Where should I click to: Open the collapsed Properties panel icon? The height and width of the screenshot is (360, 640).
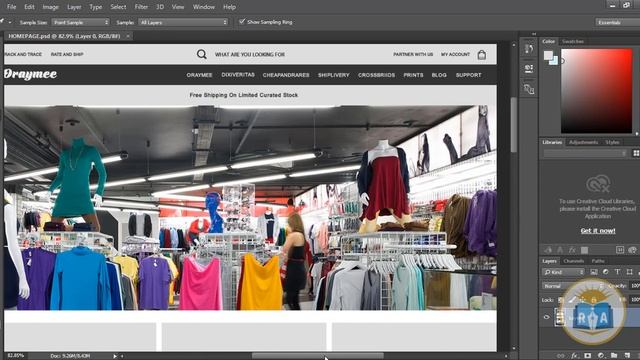tap(529, 68)
